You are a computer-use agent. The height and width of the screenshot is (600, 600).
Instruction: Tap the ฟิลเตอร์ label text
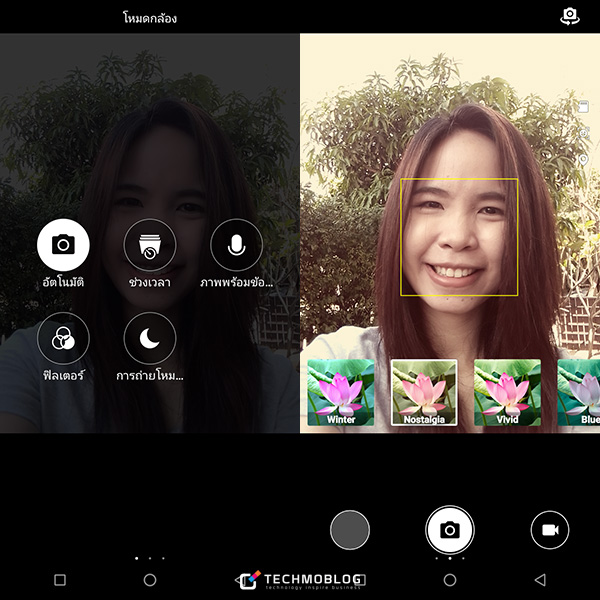pos(63,375)
